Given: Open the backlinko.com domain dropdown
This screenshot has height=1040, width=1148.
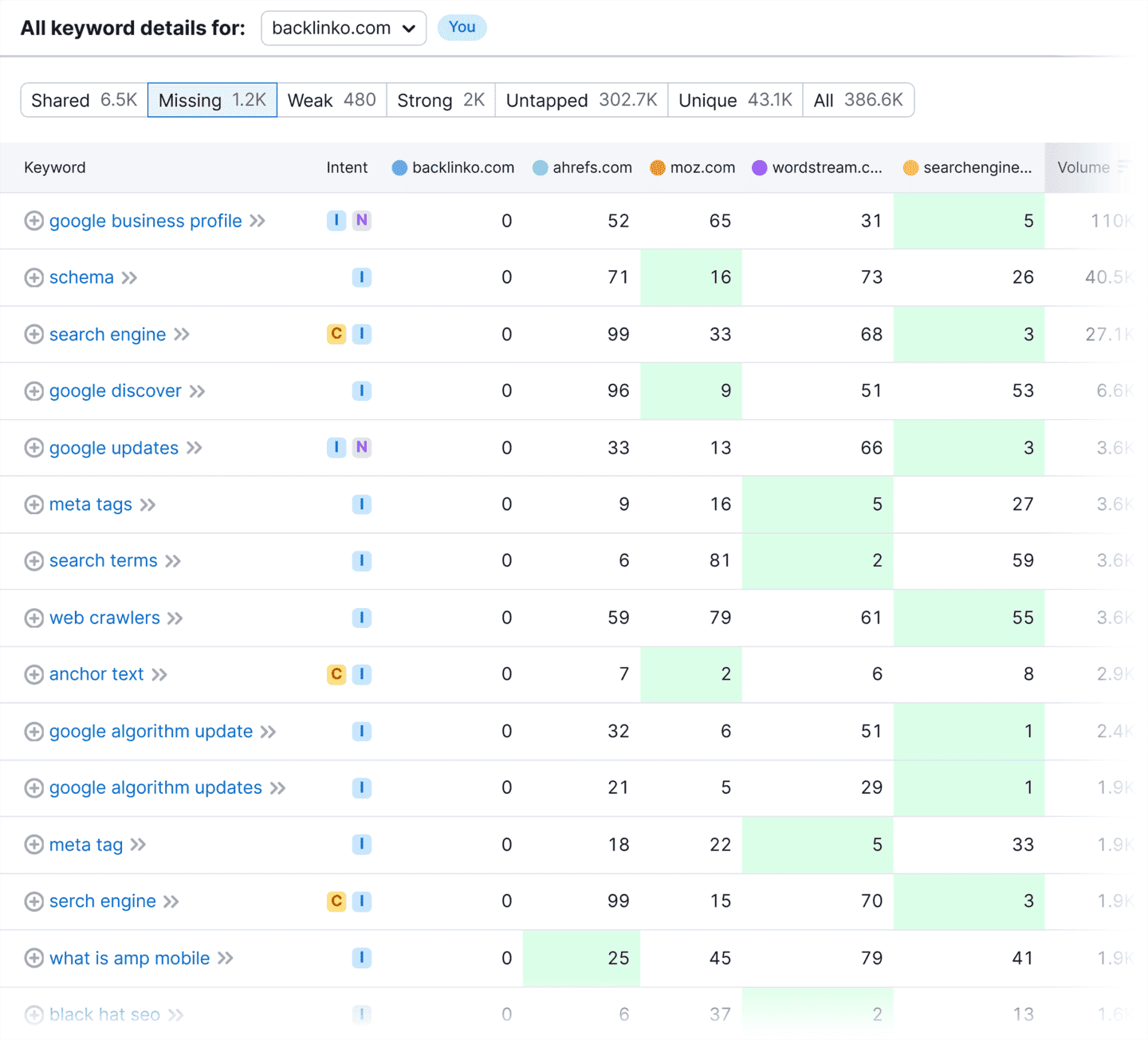Looking at the screenshot, I should 344,28.
